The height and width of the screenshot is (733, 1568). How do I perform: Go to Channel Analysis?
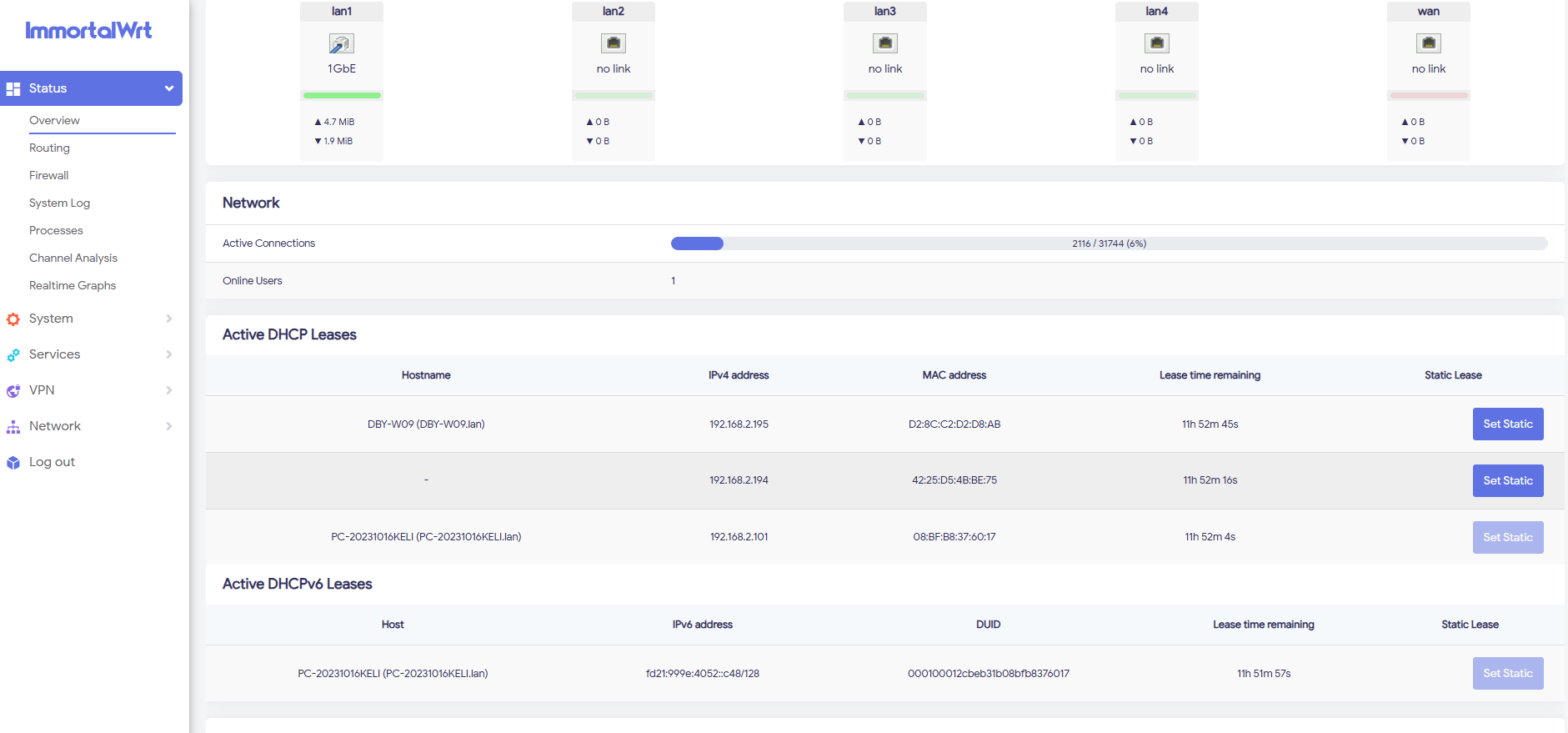pos(73,258)
